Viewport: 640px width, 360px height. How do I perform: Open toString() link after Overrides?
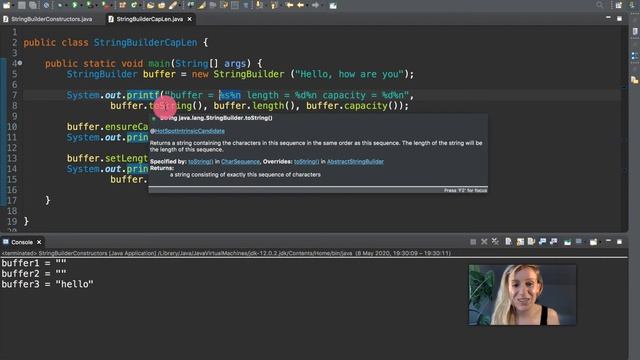(307, 162)
